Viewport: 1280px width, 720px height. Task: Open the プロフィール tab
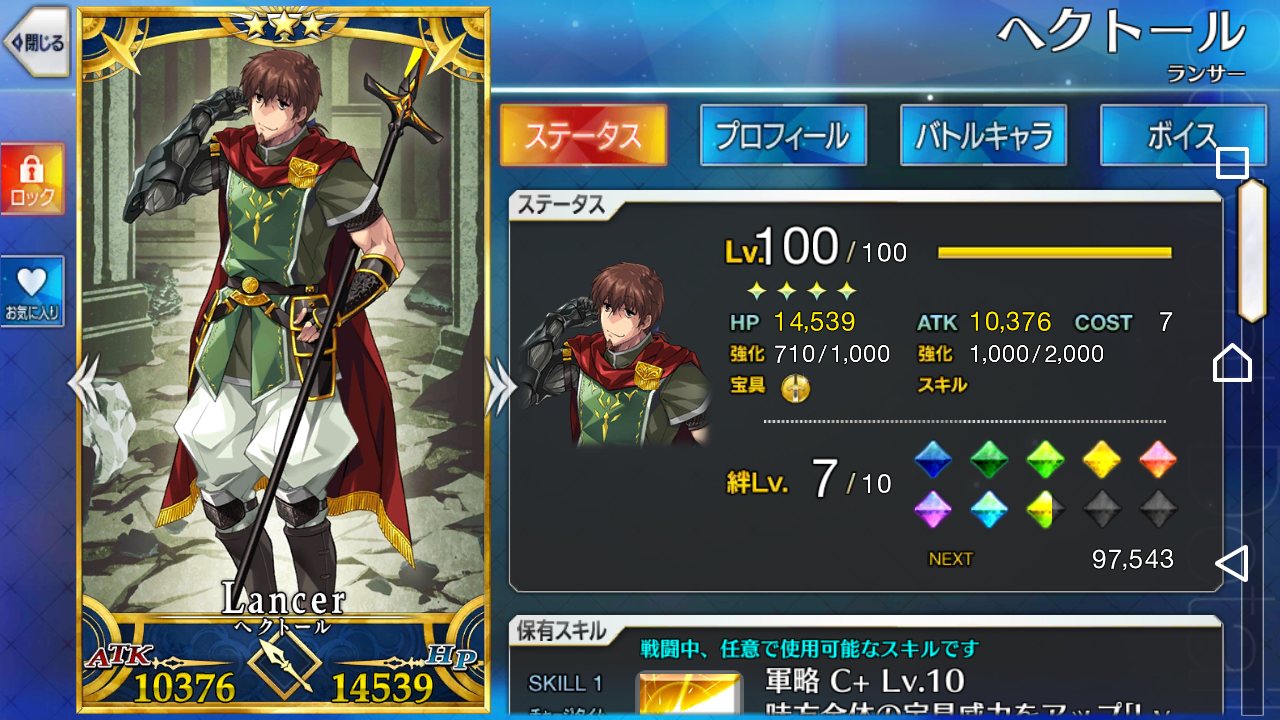pos(783,135)
